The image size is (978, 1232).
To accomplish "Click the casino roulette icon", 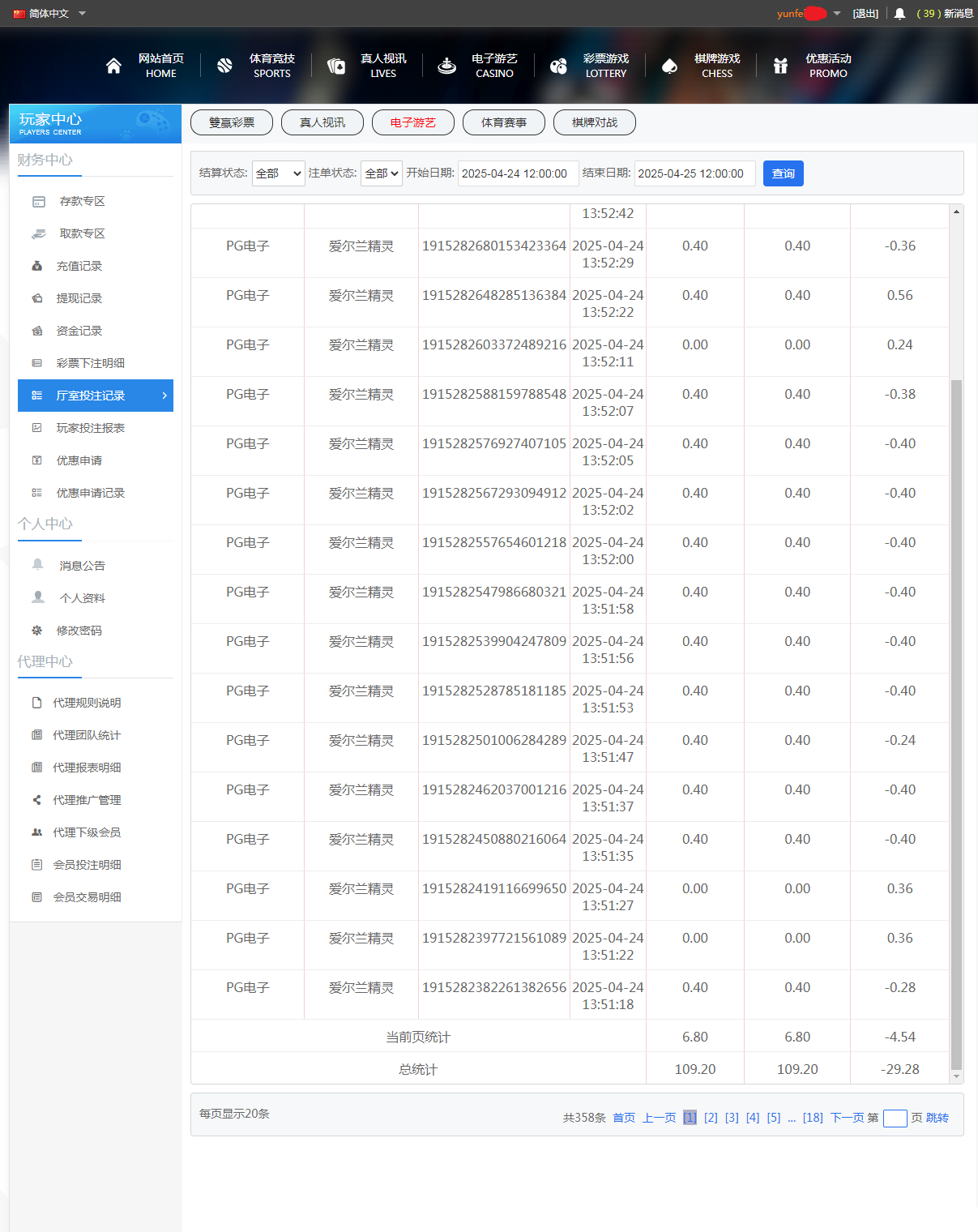I will (446, 66).
